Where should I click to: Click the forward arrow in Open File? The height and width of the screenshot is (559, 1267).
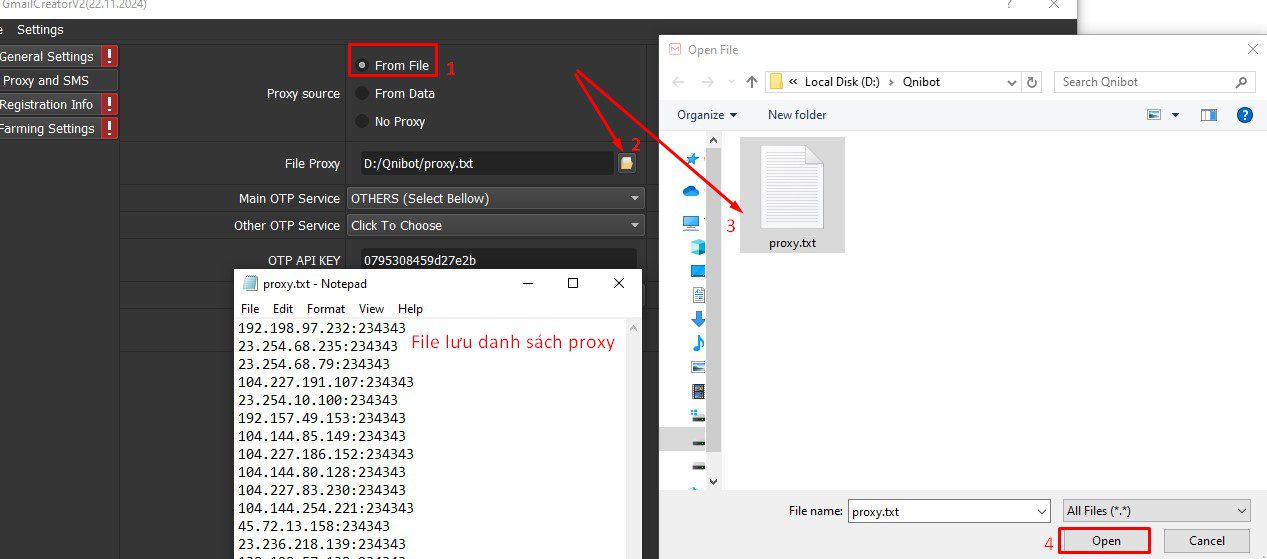[707, 82]
